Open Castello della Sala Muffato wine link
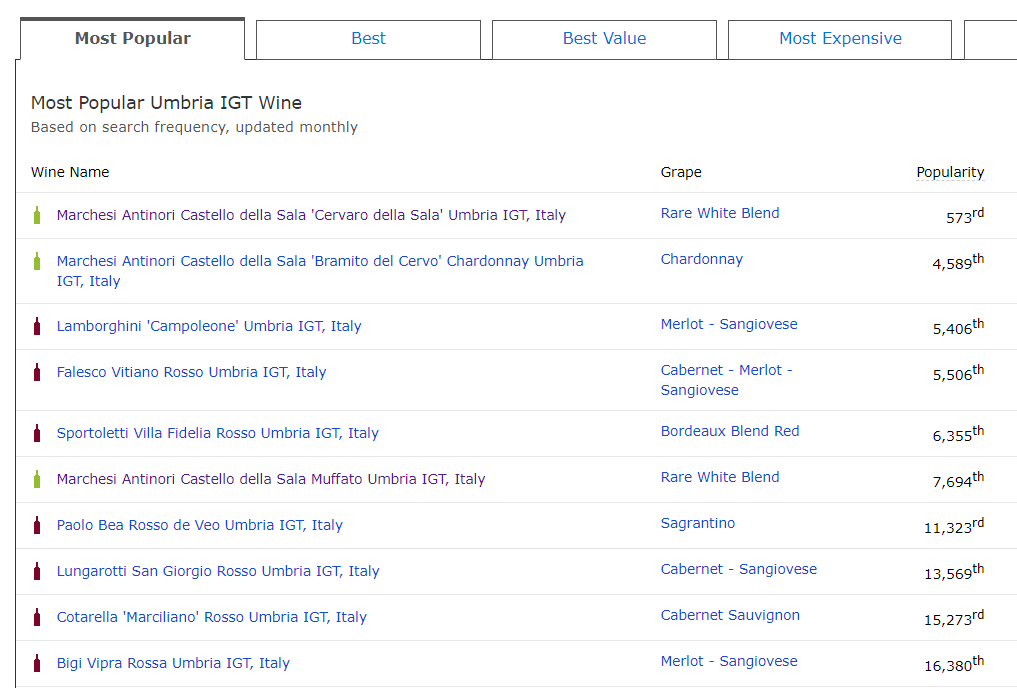The image size is (1017, 688). (271, 479)
